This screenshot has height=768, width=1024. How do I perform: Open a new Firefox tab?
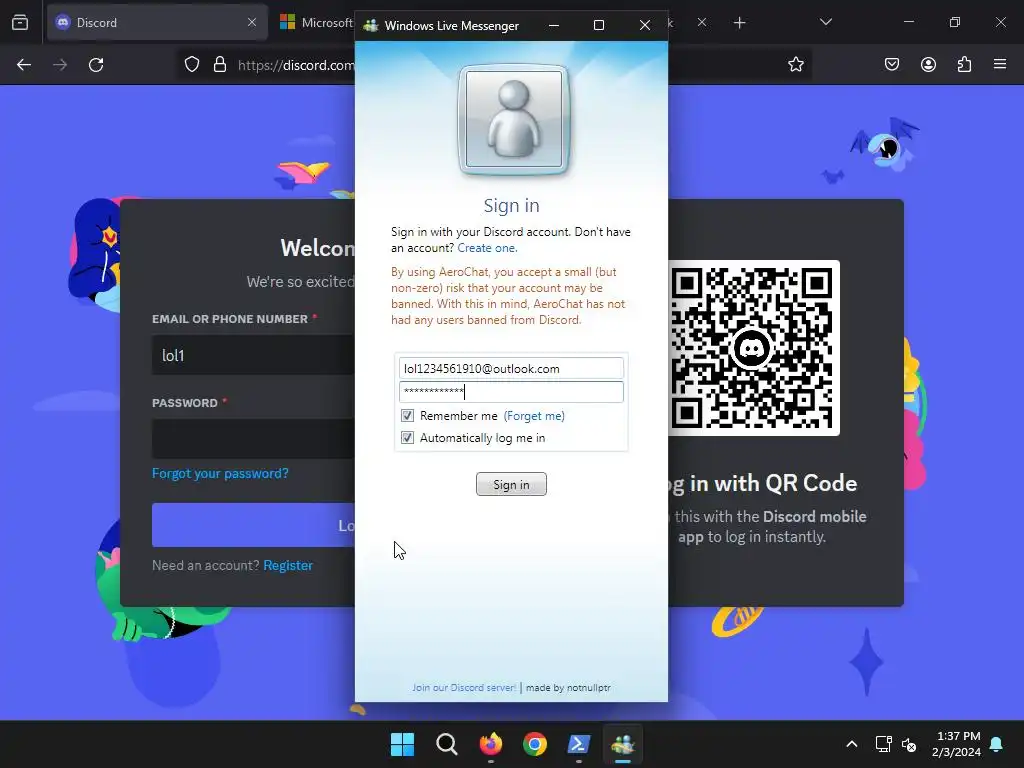[x=739, y=23]
